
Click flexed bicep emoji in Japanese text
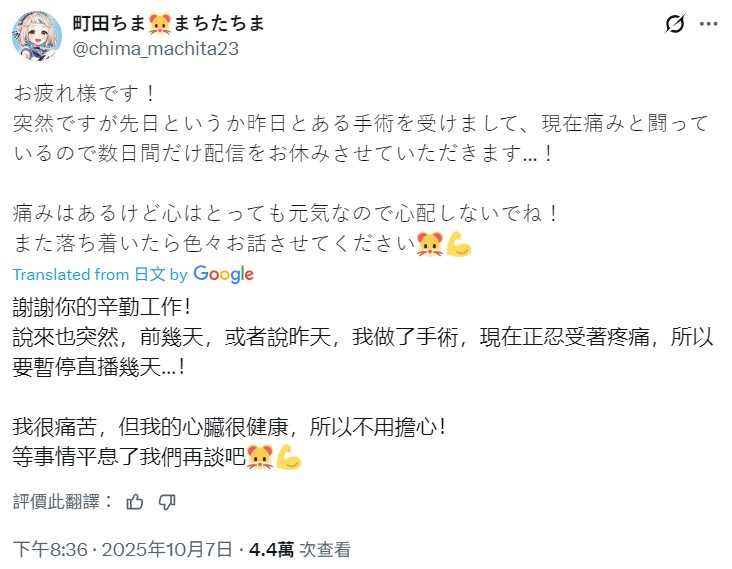tap(458, 243)
